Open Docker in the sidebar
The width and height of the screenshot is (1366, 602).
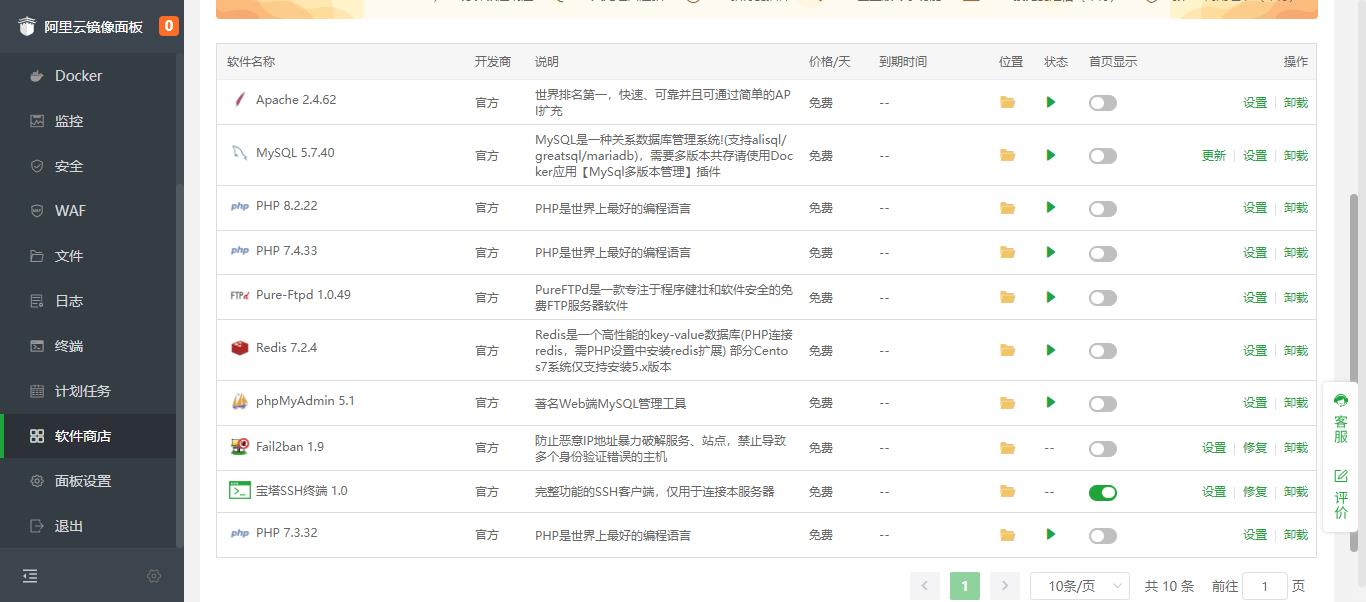[x=89, y=76]
